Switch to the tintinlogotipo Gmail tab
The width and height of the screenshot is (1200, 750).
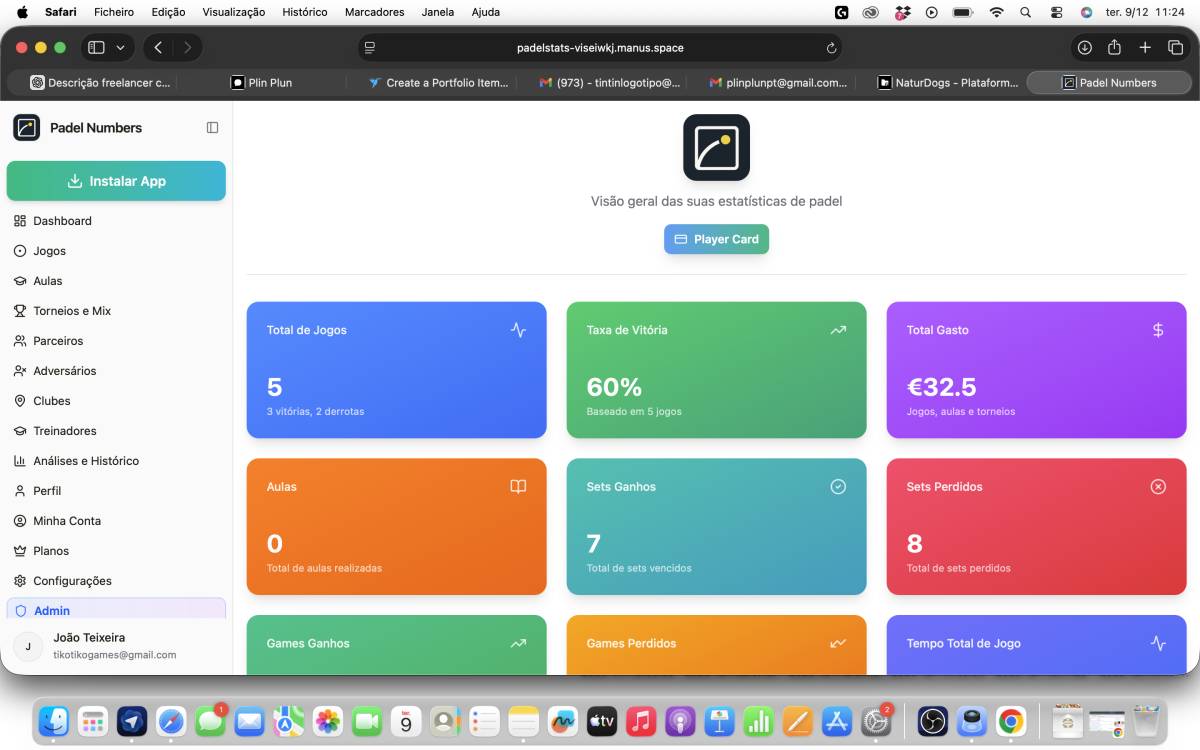coord(609,83)
